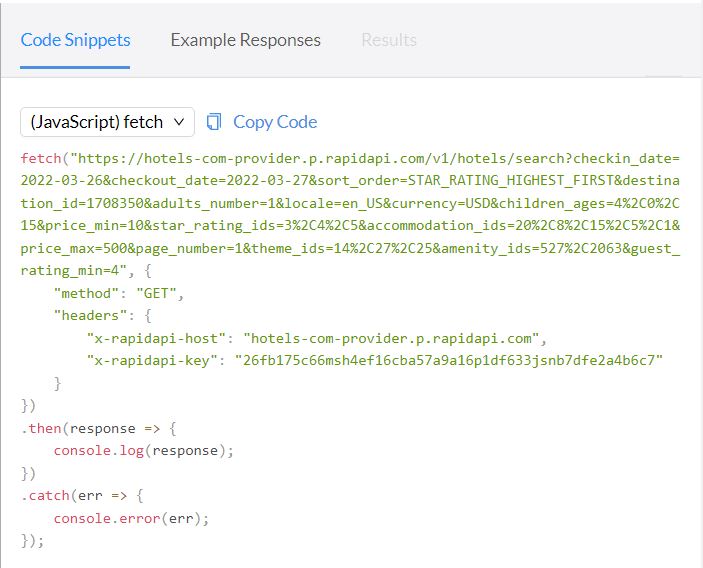Click the .then(response => { line
Viewport: 703px width, 568px height.
click(99, 429)
